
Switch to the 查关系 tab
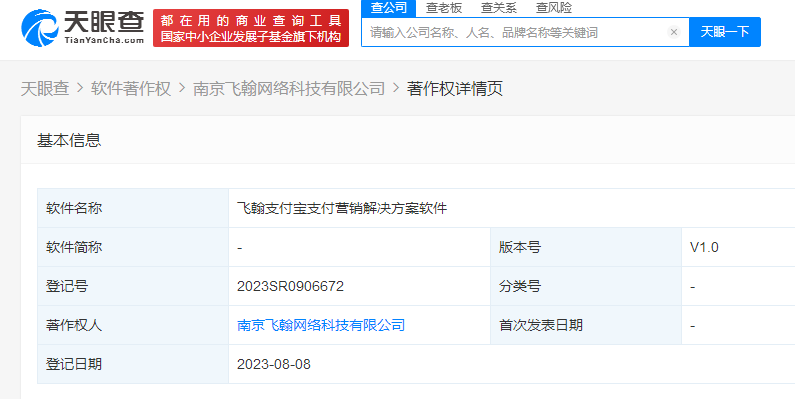pos(498,8)
